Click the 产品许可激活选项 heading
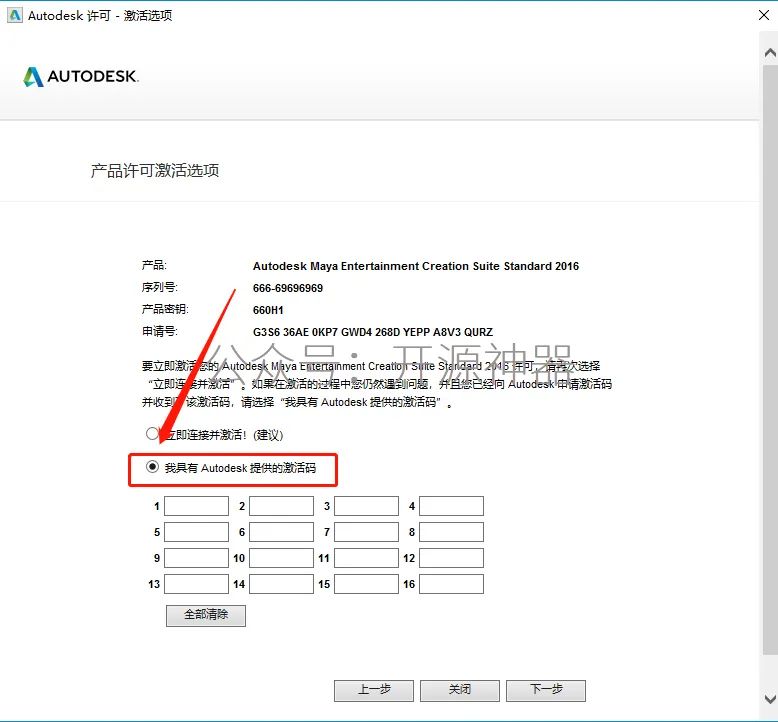778x722 pixels. (x=155, y=170)
